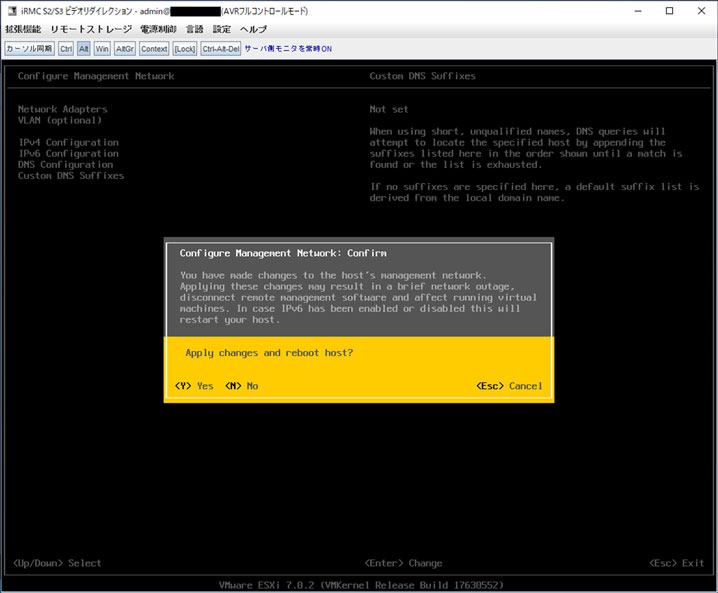718x593 pixels.
Task: Click the 'Apply changes and reboot host?' text
Action: (269, 353)
